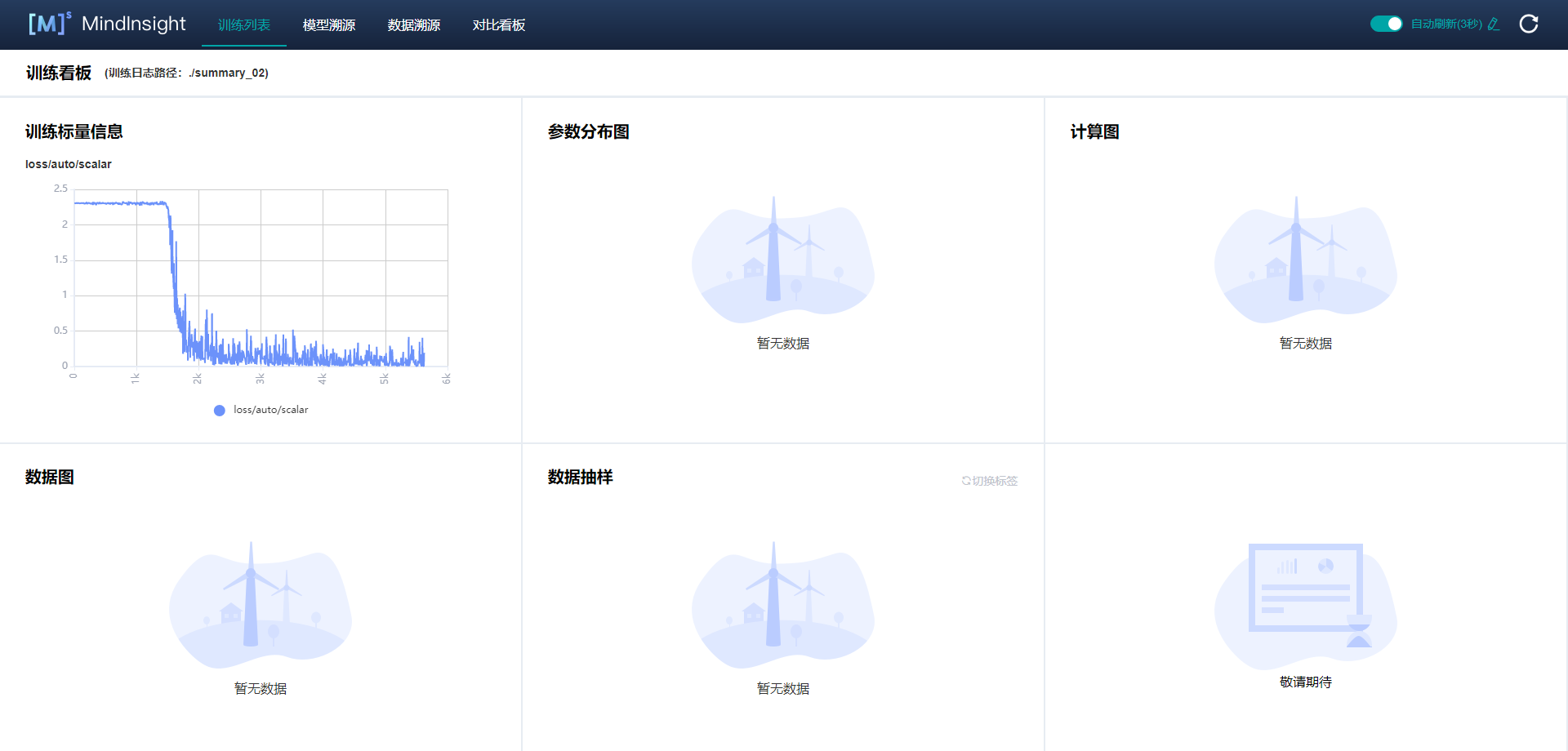Edit auto-refresh interval pencil icon

pyautogui.click(x=1494, y=24)
